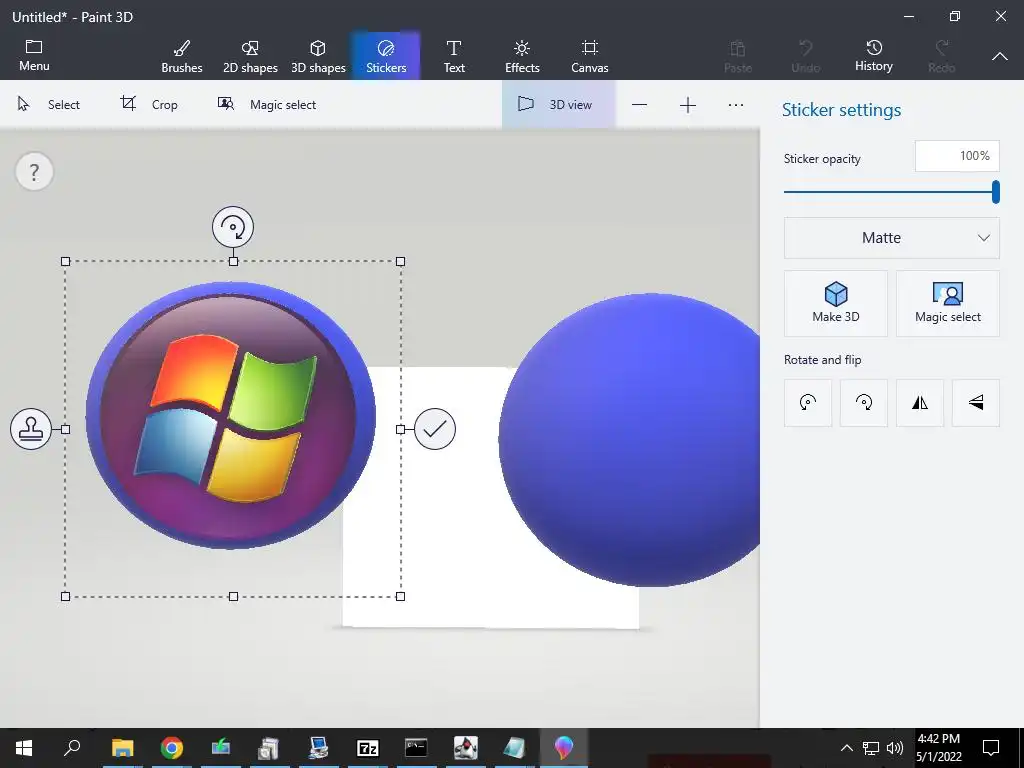
Task: Use Magic select in the toolbar
Action: (x=266, y=104)
